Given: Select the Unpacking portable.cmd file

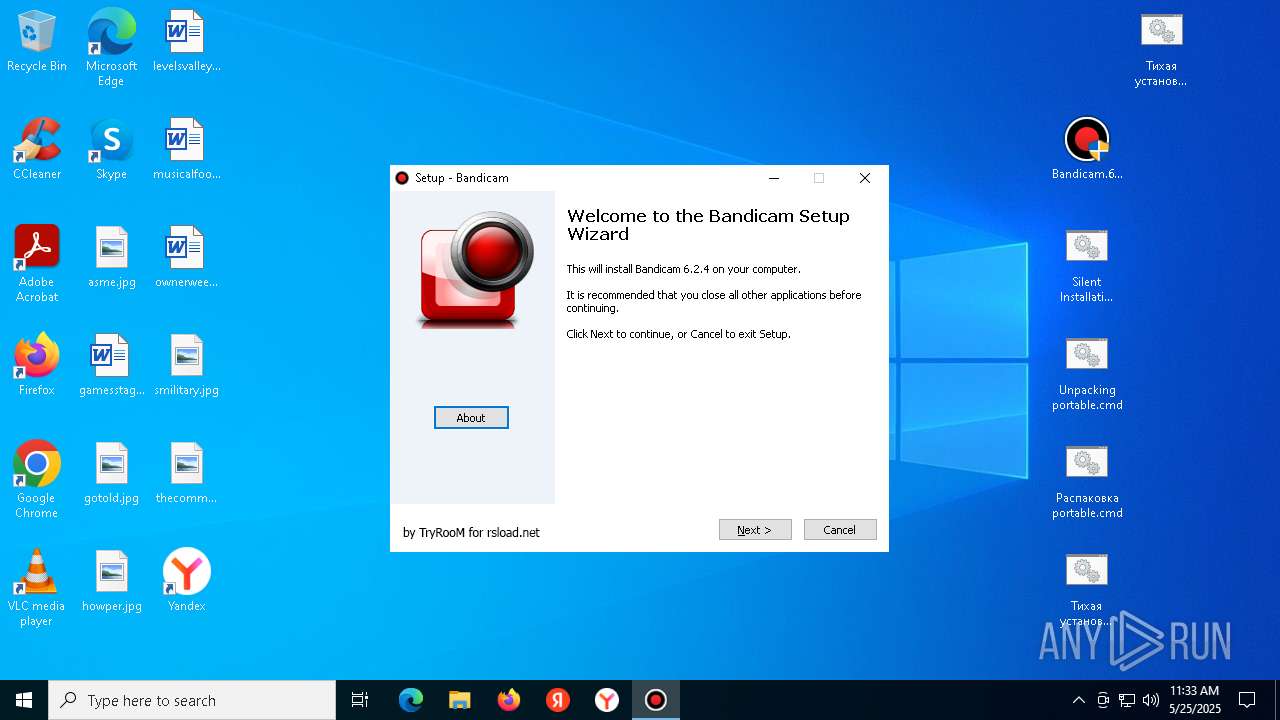Looking at the screenshot, I should click(x=1087, y=373).
